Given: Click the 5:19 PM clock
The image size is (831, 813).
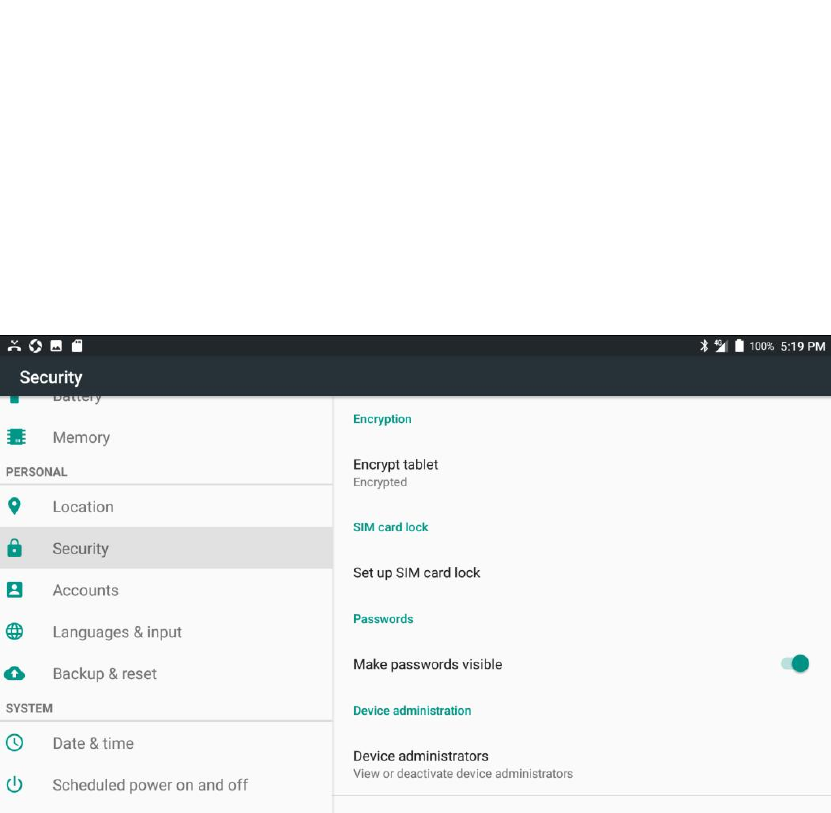Looking at the screenshot, I should [x=802, y=346].
